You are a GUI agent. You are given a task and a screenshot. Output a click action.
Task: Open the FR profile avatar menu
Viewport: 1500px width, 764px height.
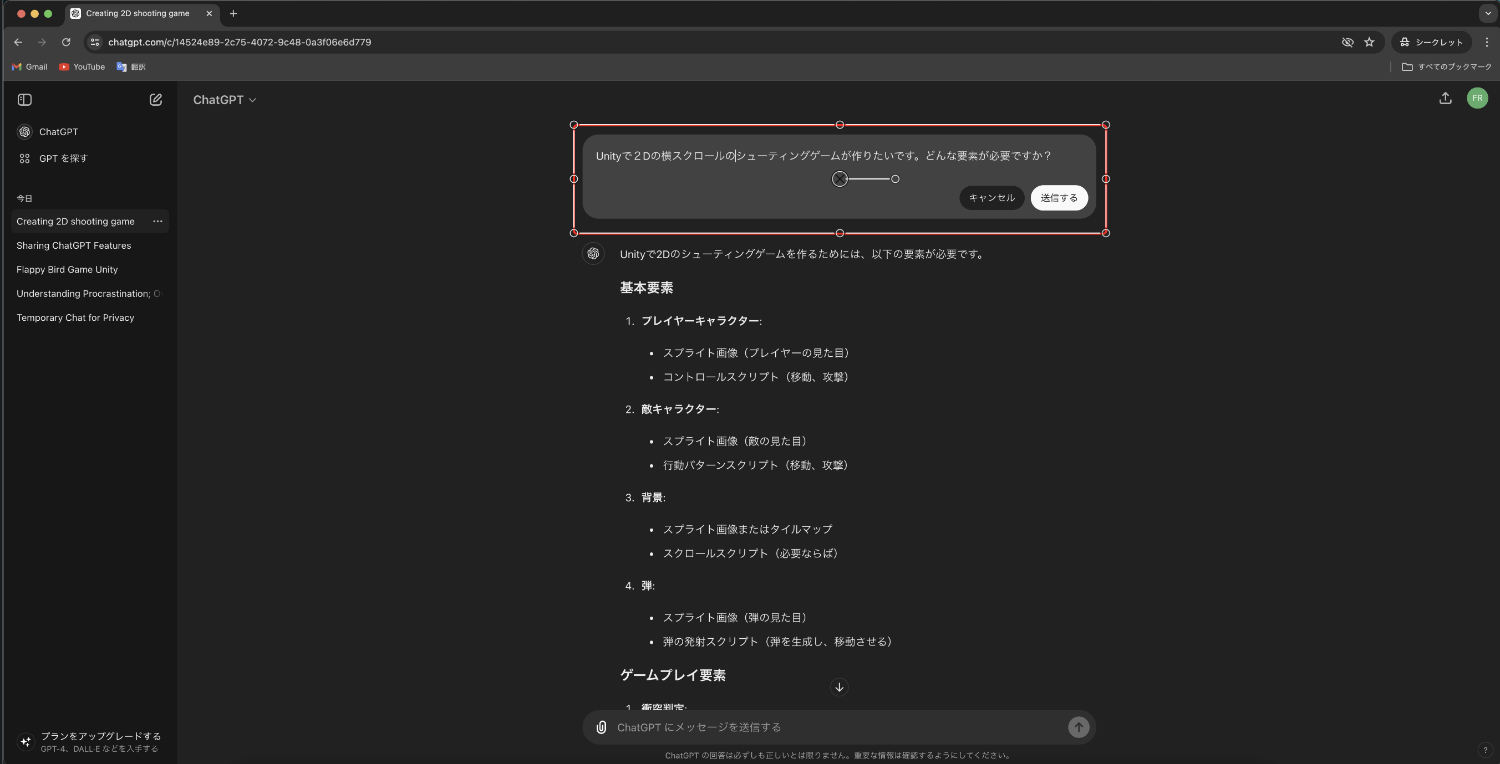tap(1477, 98)
